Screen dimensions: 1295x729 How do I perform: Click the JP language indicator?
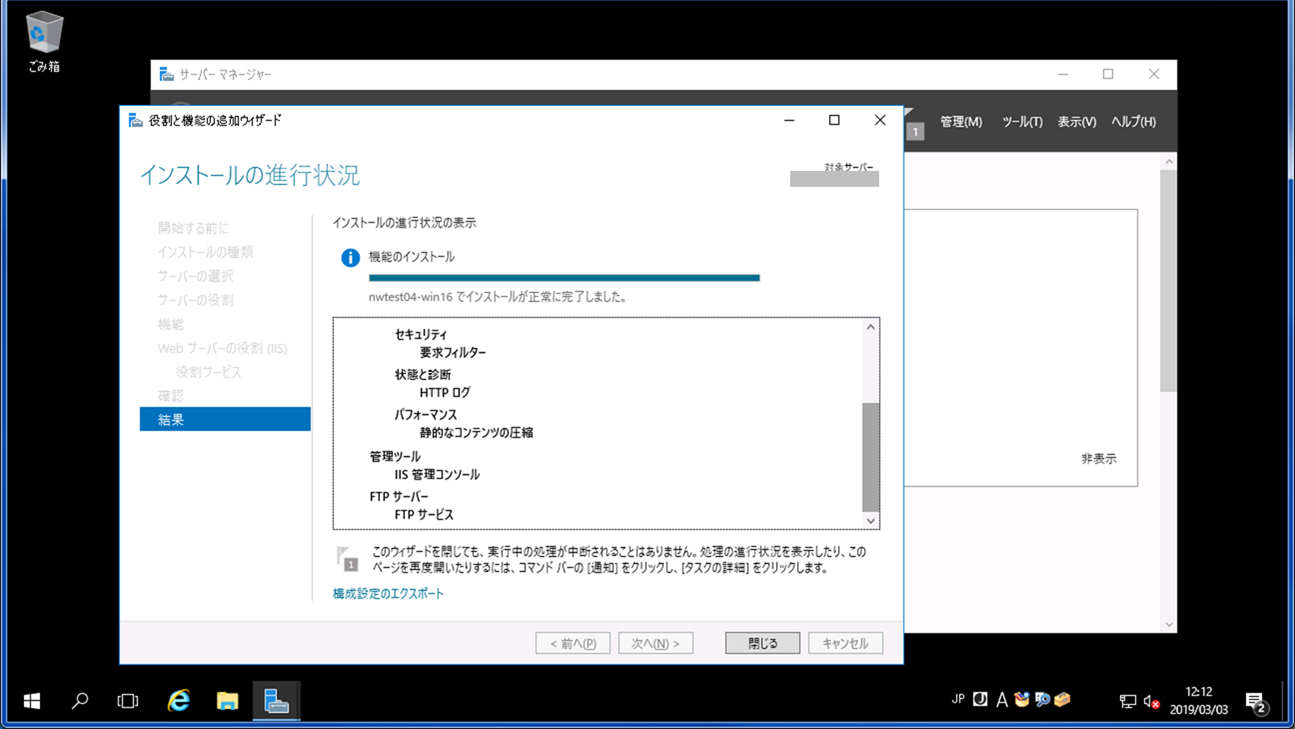(958, 699)
